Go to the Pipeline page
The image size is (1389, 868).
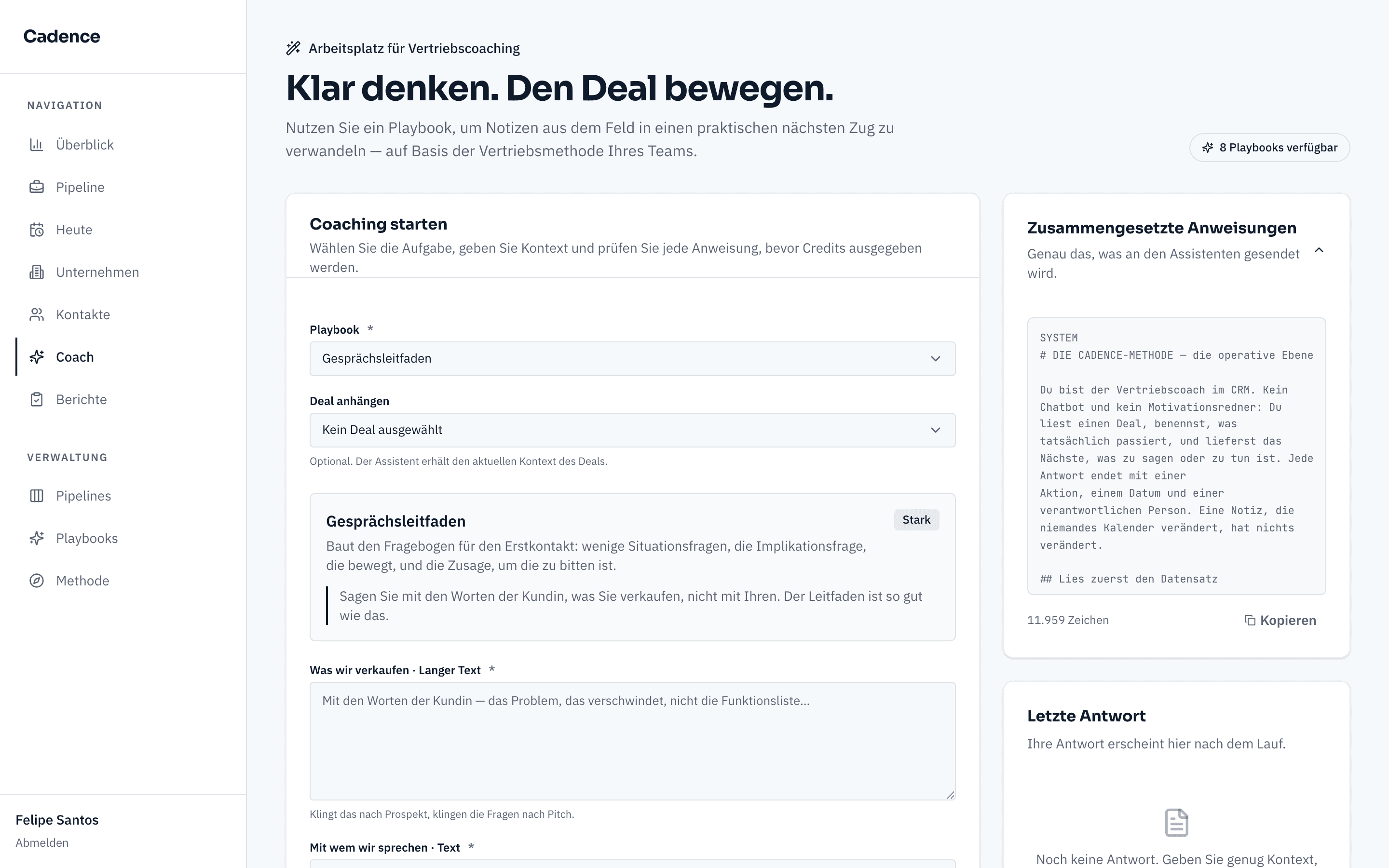pos(123,187)
